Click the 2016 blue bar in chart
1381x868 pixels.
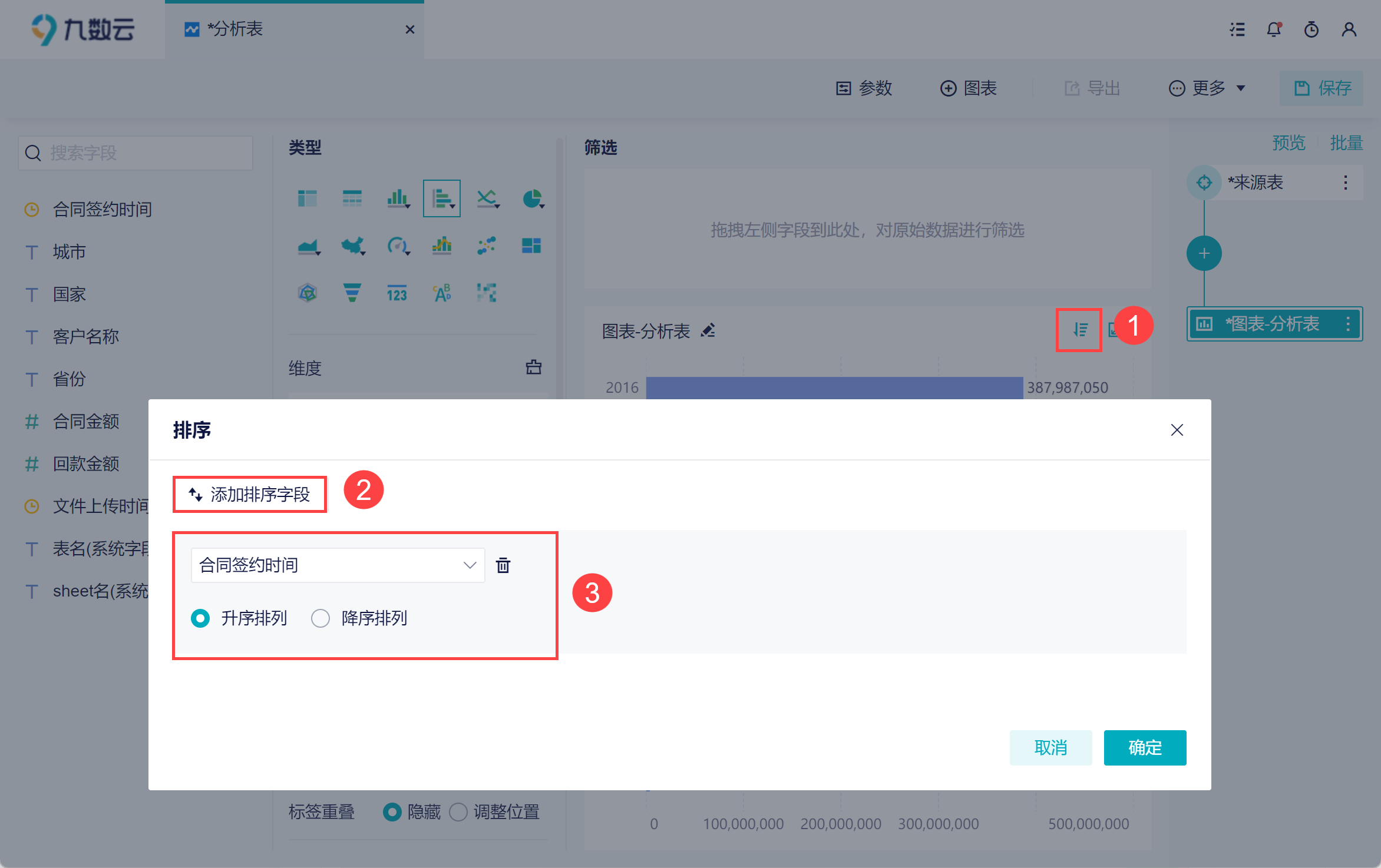click(x=834, y=387)
